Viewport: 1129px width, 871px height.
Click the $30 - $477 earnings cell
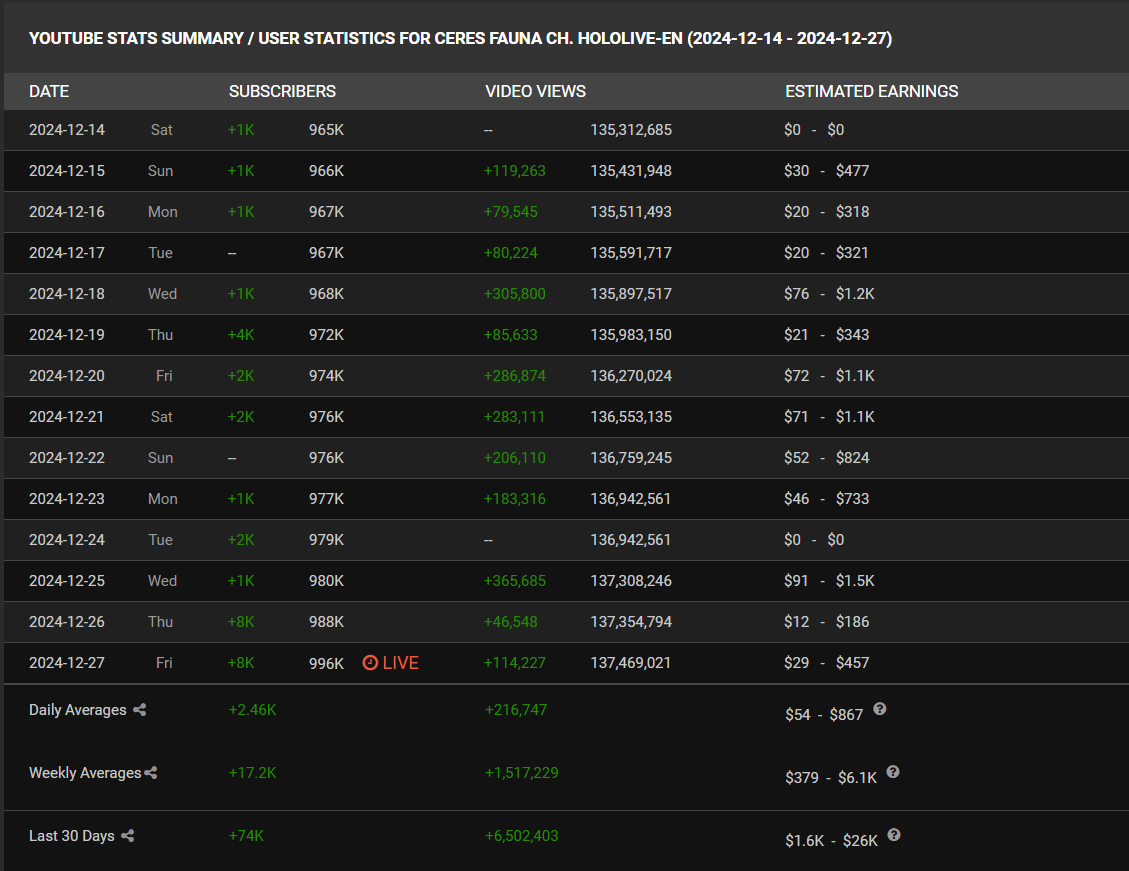827,171
